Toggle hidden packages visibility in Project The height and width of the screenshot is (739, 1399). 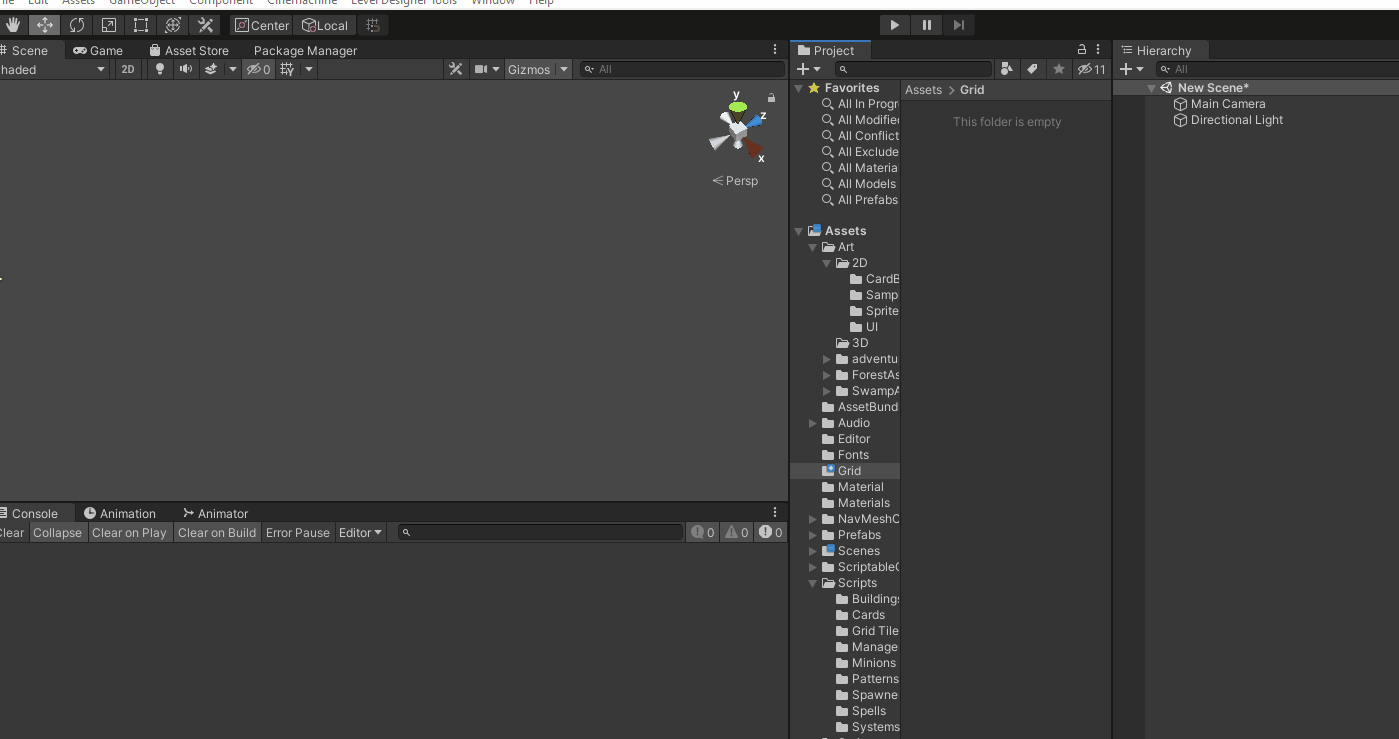click(x=1091, y=69)
